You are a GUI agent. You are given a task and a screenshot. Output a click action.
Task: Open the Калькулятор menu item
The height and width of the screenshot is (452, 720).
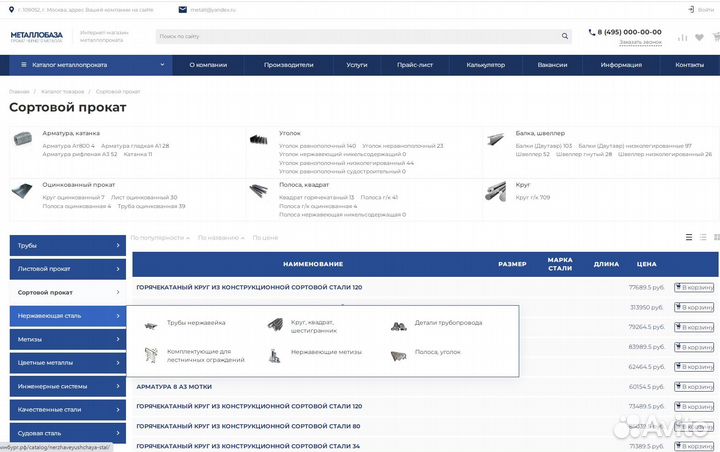click(x=485, y=65)
